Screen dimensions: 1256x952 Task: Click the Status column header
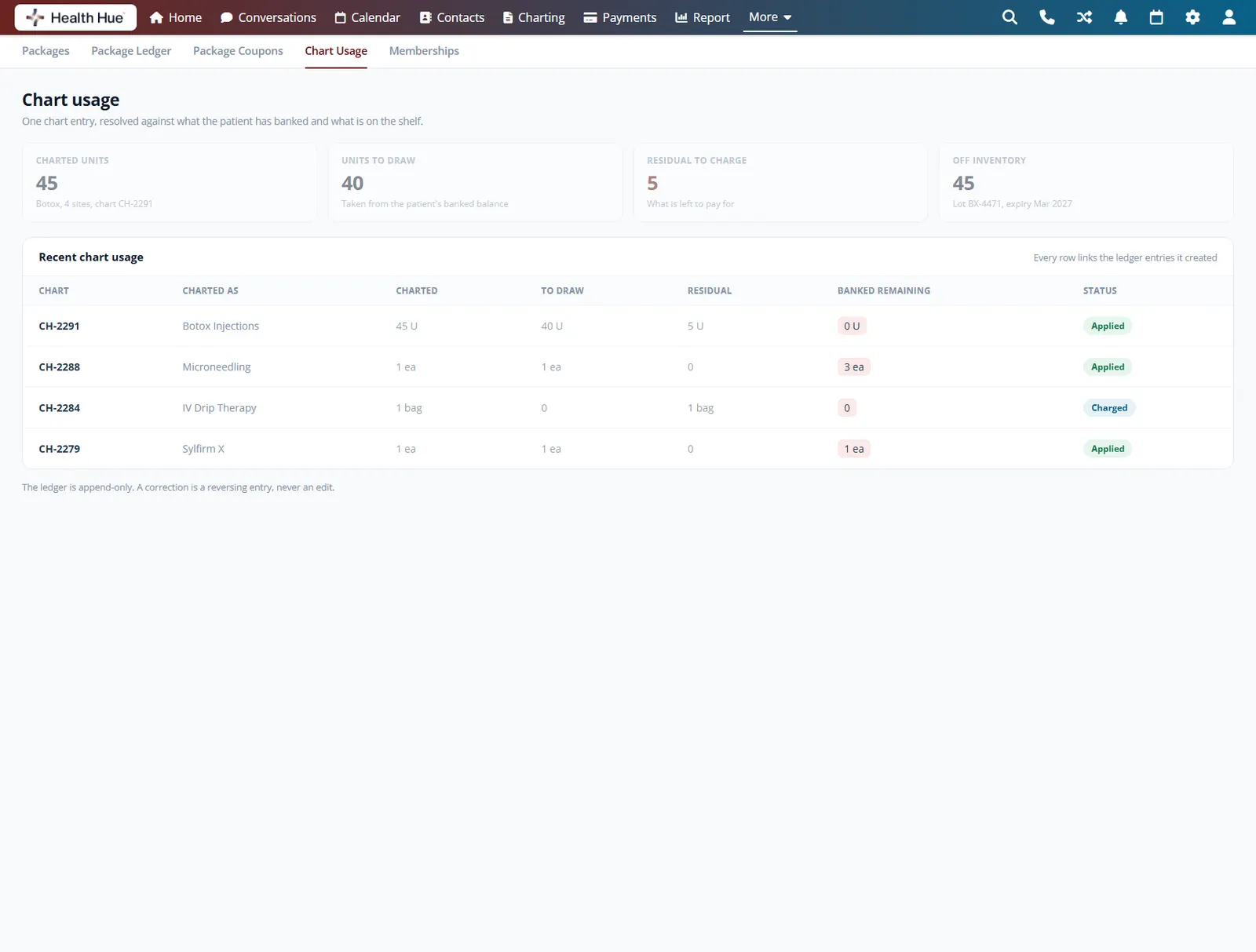point(1100,290)
